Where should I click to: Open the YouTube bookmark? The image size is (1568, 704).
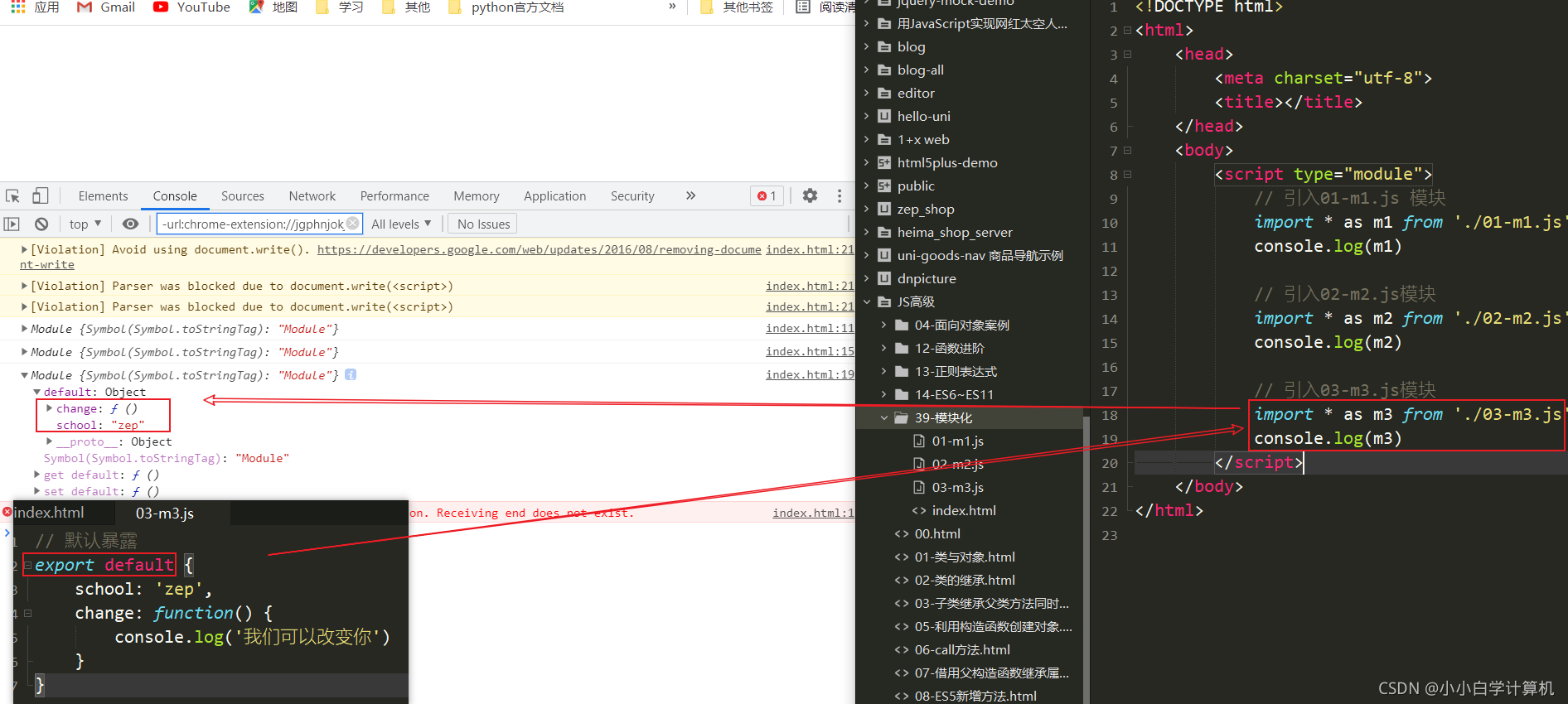(191, 7)
